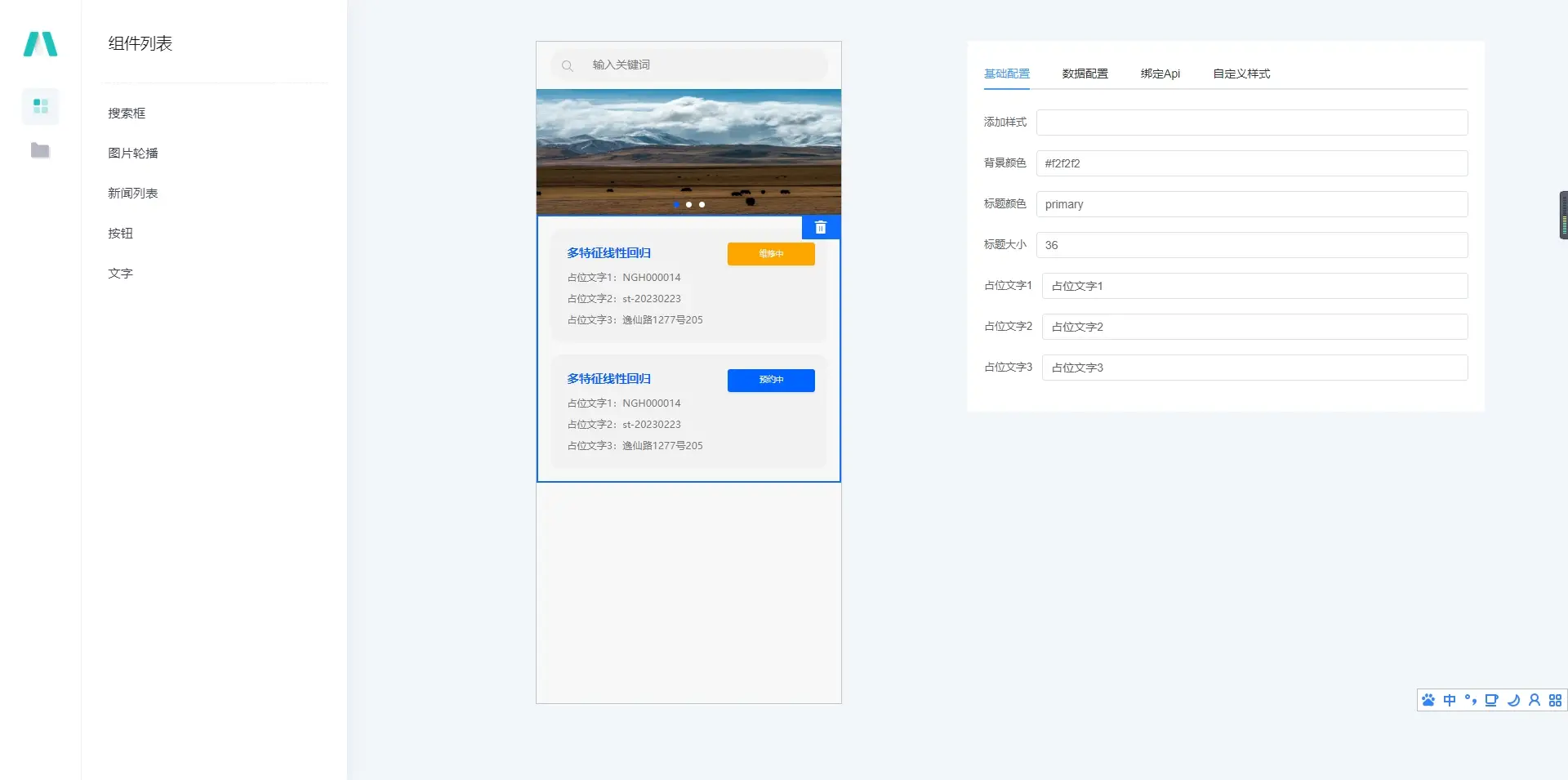Click 占位文字1: NGH000014 in the first card
Screen dimensions: 1568x780
pyautogui.click(x=624, y=278)
